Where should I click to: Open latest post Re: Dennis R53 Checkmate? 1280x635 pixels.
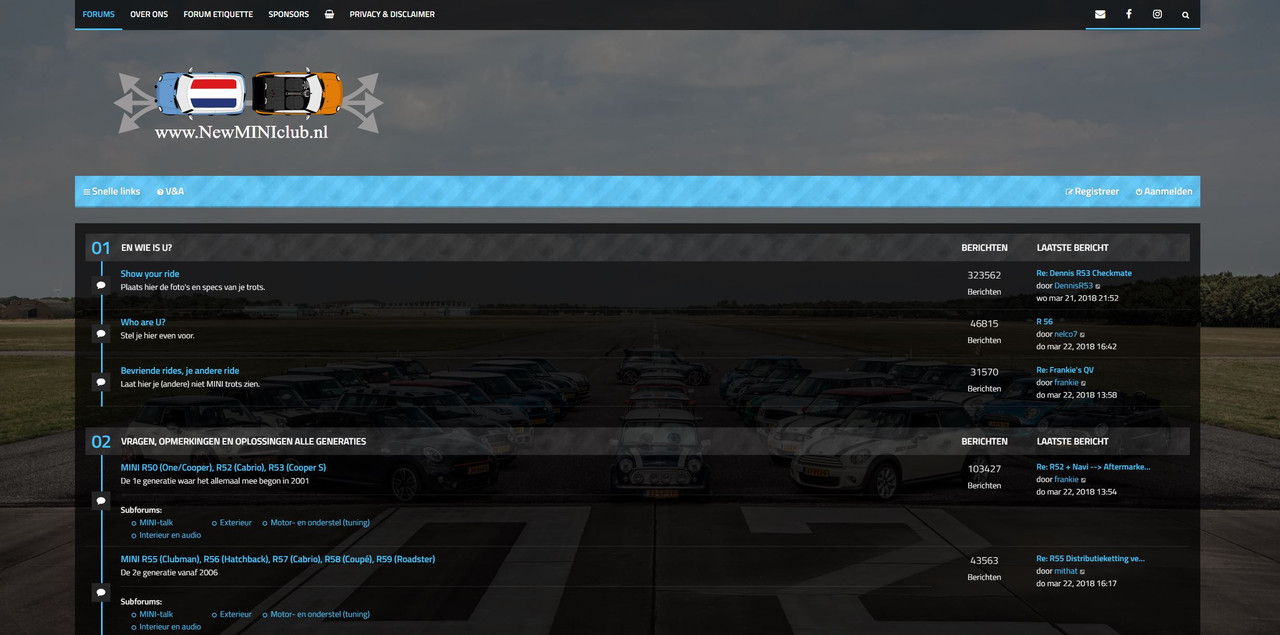click(x=1084, y=273)
